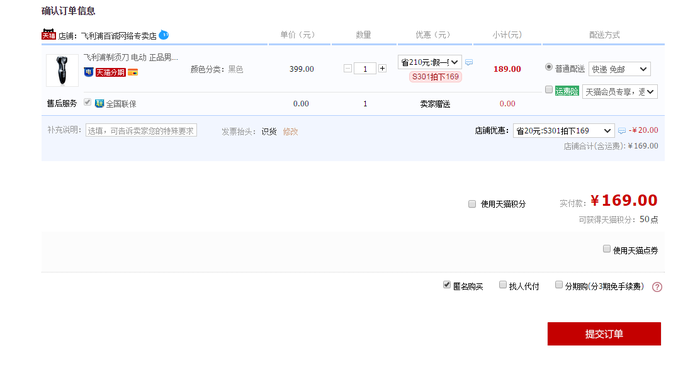
Task: Open the 飞利浦制须刀 product title link
Action: click(x=131, y=58)
